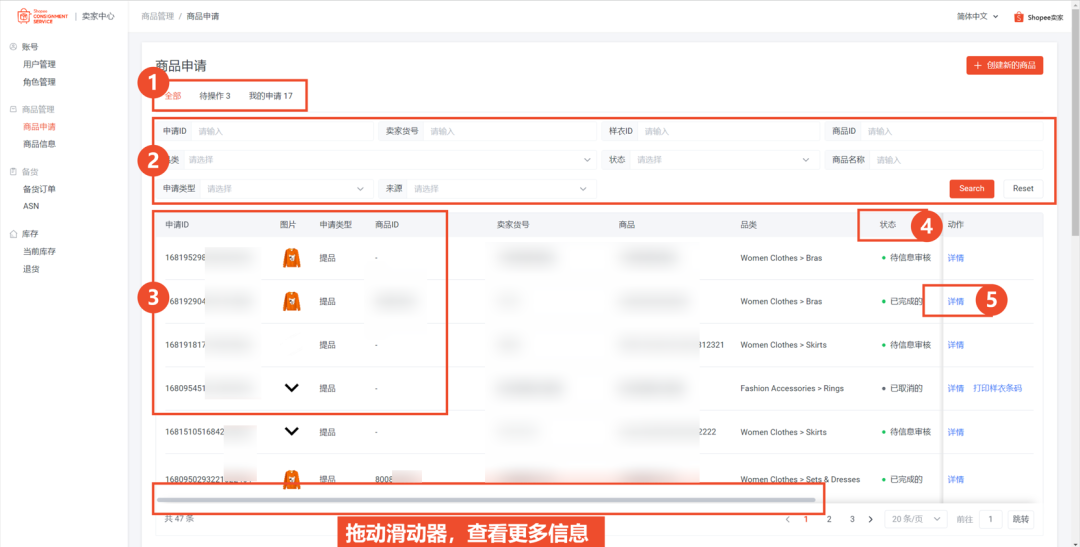
Task: Click the 创建新的商品 button
Action: click(1005, 66)
